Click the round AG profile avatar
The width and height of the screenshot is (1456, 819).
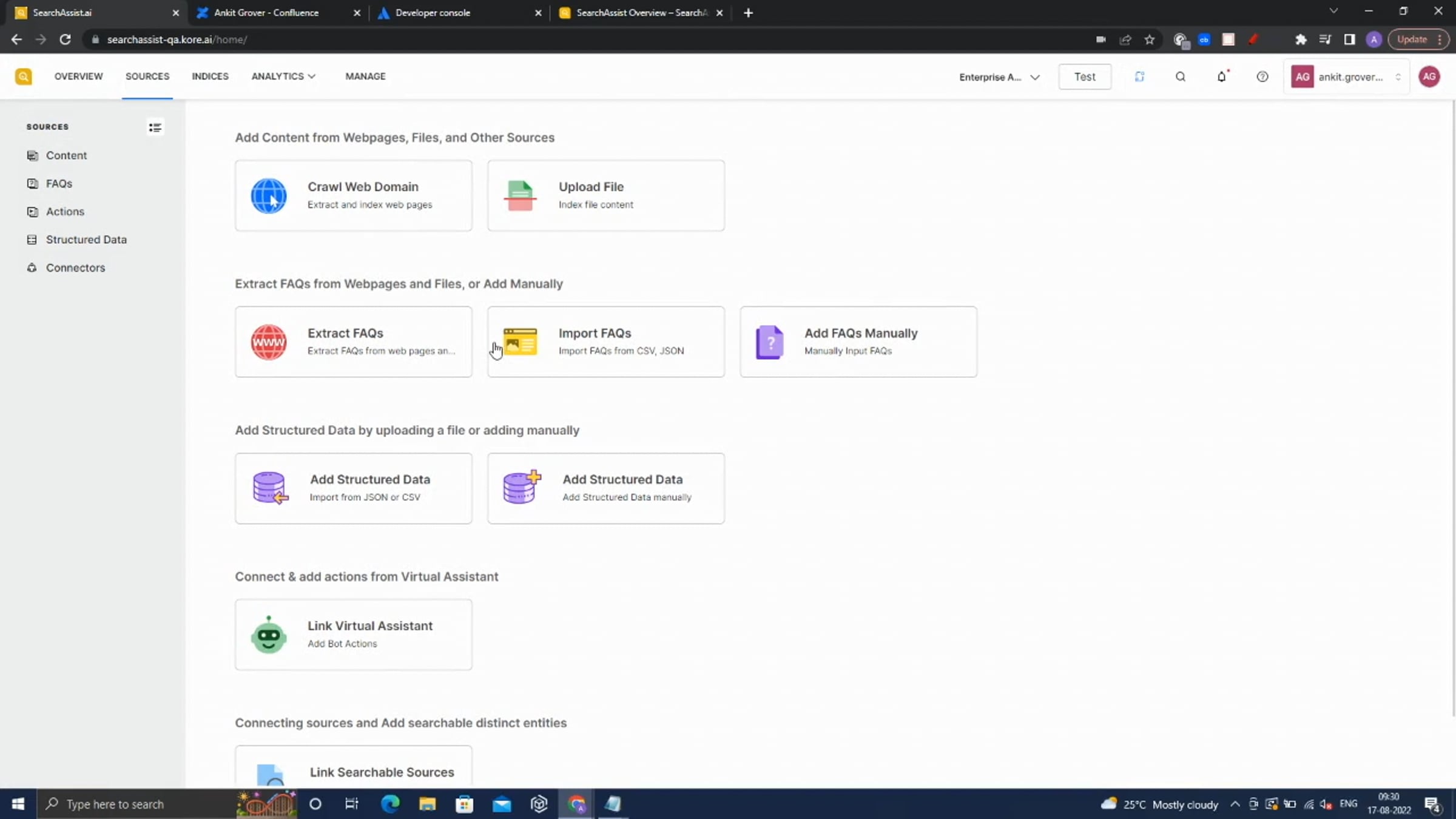(1429, 76)
